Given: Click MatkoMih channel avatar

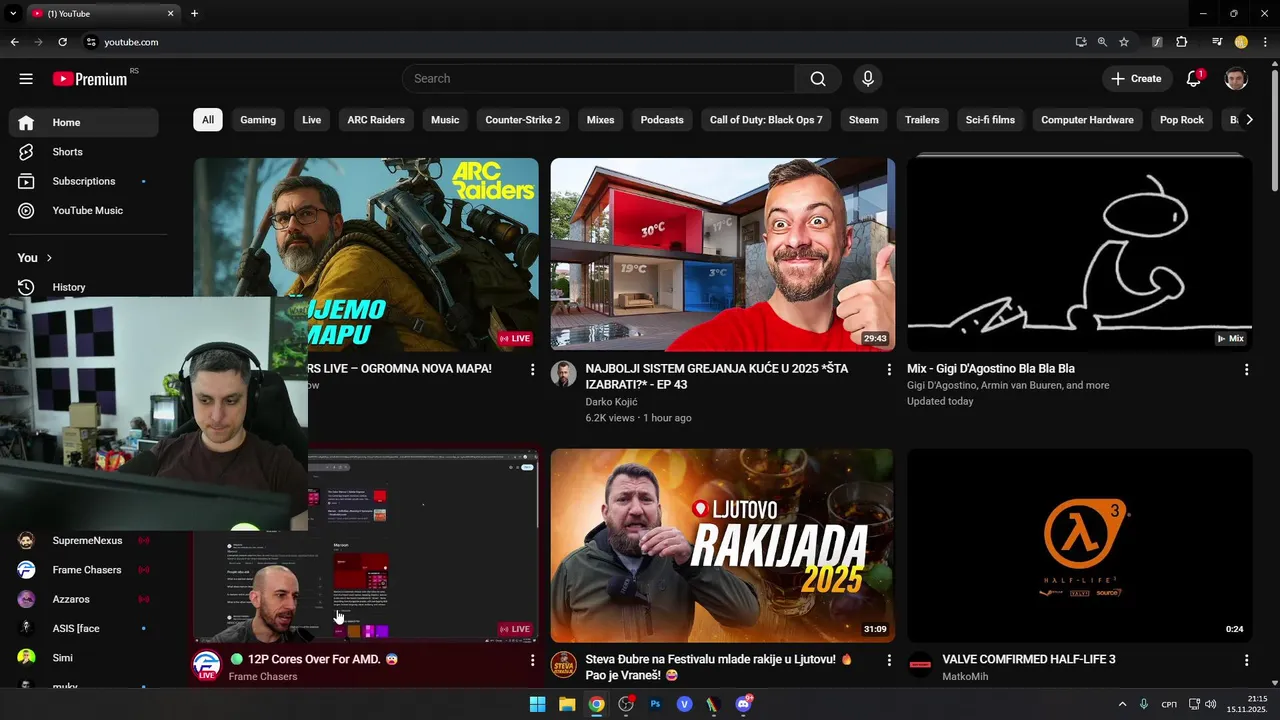Looking at the screenshot, I should [920, 665].
